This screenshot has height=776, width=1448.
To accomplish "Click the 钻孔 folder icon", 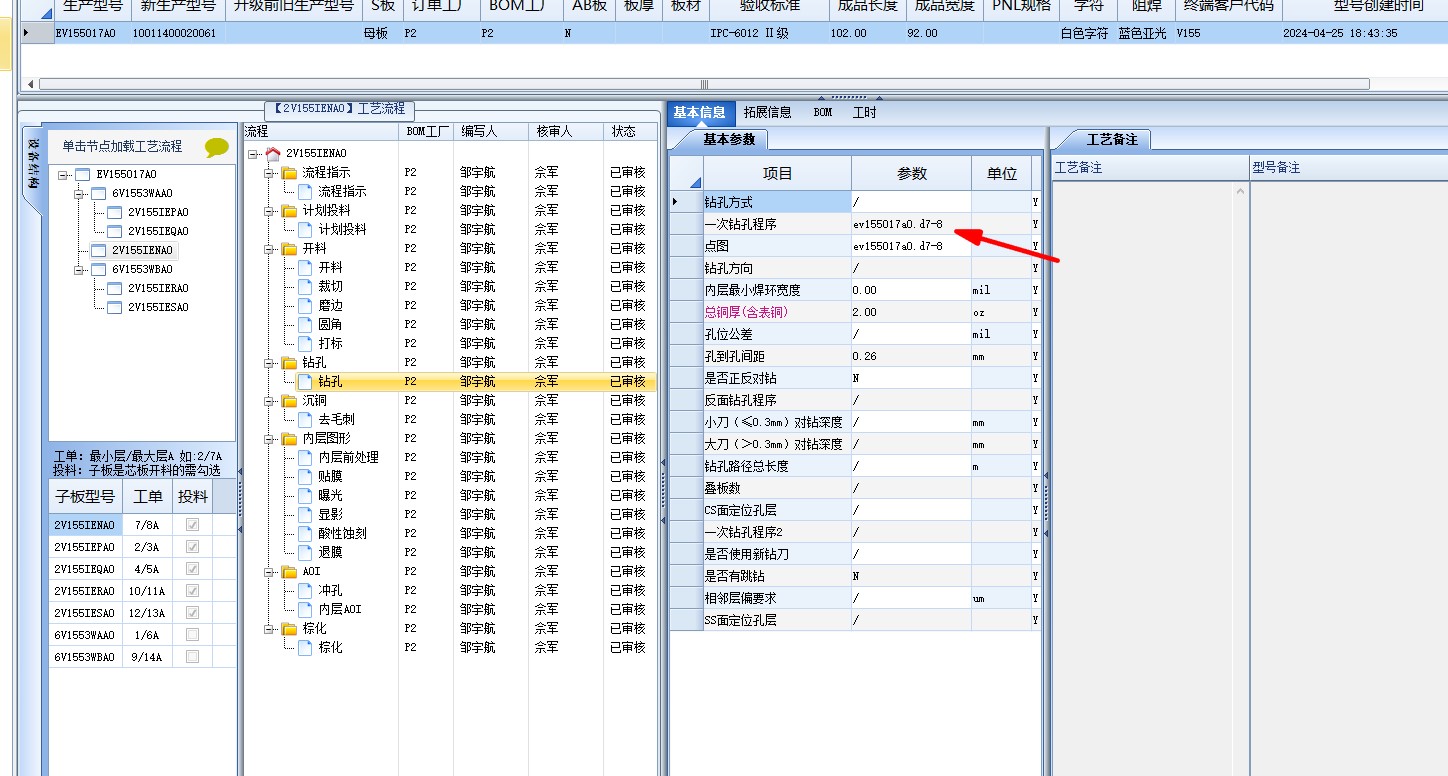I will click(289, 362).
